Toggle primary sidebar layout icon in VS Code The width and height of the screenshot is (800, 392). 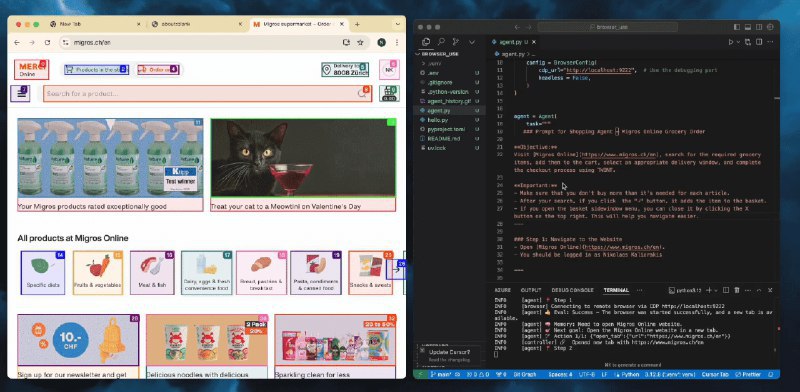737,27
